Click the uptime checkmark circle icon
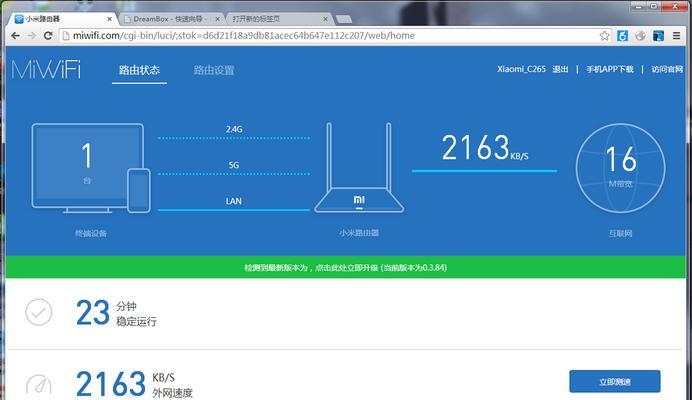 (39, 312)
